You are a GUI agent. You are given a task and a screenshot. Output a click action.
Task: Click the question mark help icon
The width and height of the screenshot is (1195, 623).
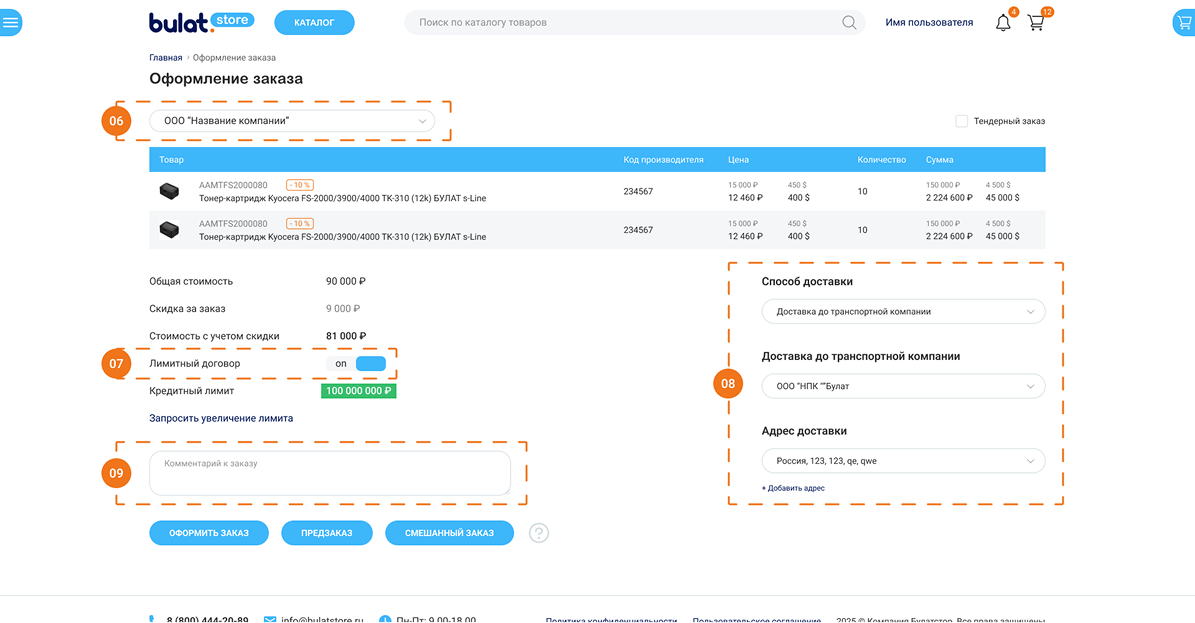pyautogui.click(x=539, y=533)
